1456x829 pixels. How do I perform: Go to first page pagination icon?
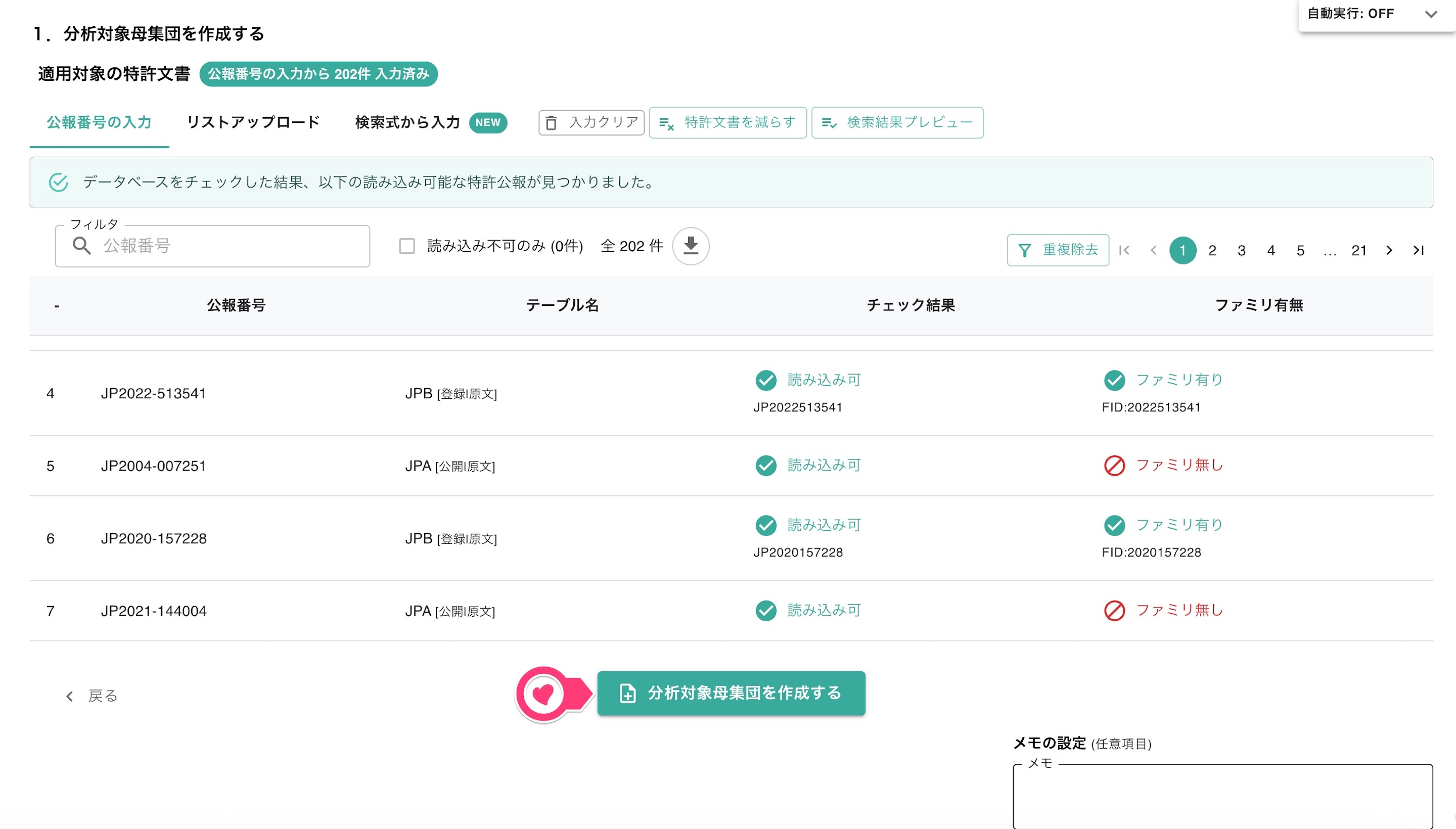(x=1124, y=250)
